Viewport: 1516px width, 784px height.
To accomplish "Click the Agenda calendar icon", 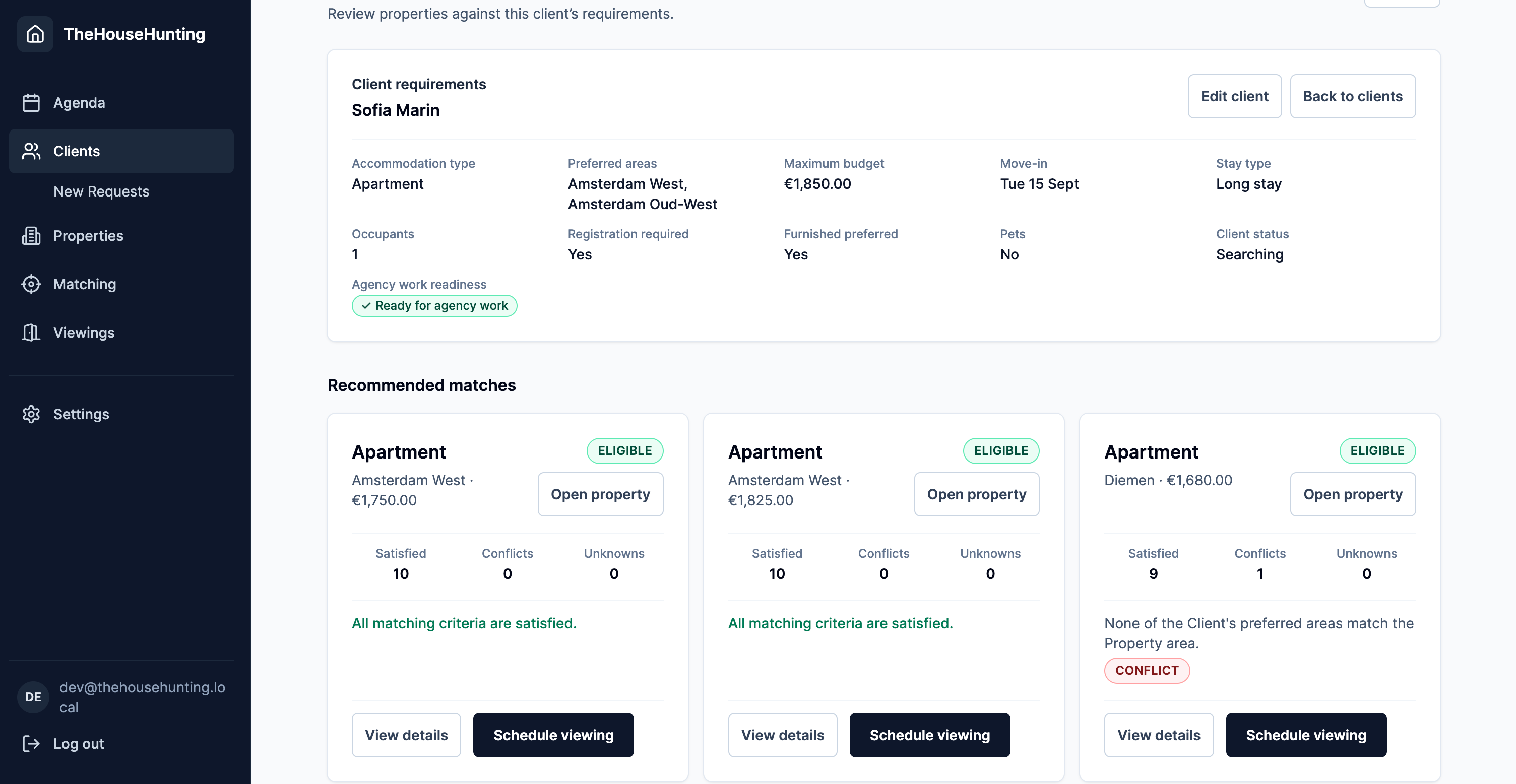I will point(31,103).
